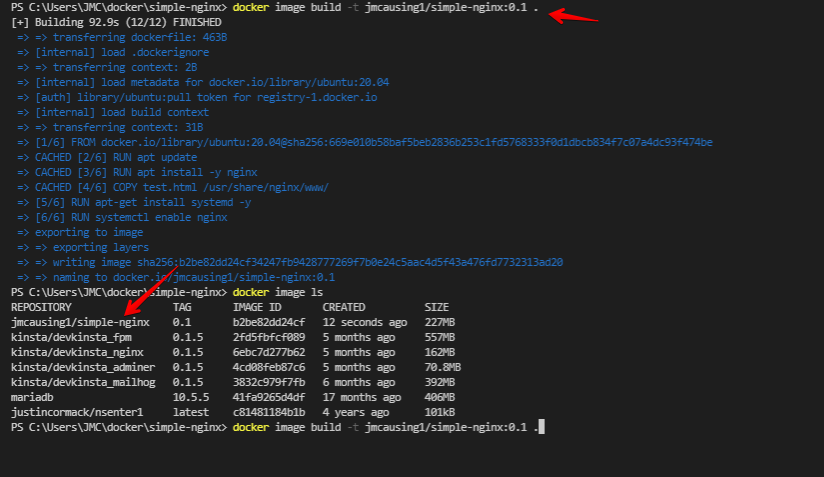Click the TAG column header

(182, 307)
